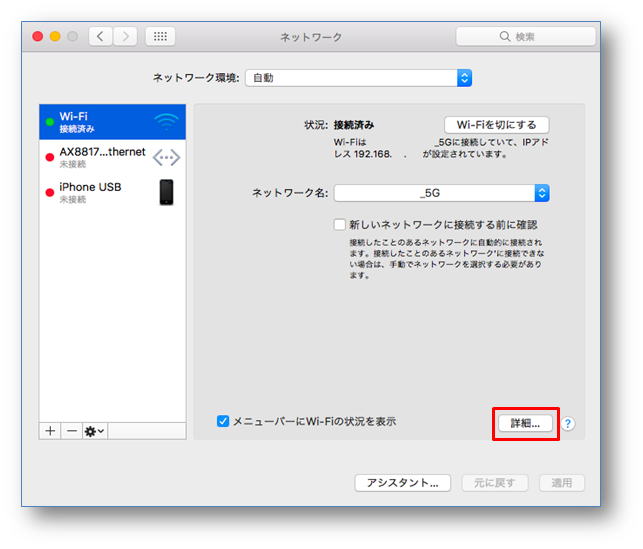Image resolution: width=643 pixels, height=549 pixels.
Task: Select iPhone USB service
Action: tap(112, 192)
